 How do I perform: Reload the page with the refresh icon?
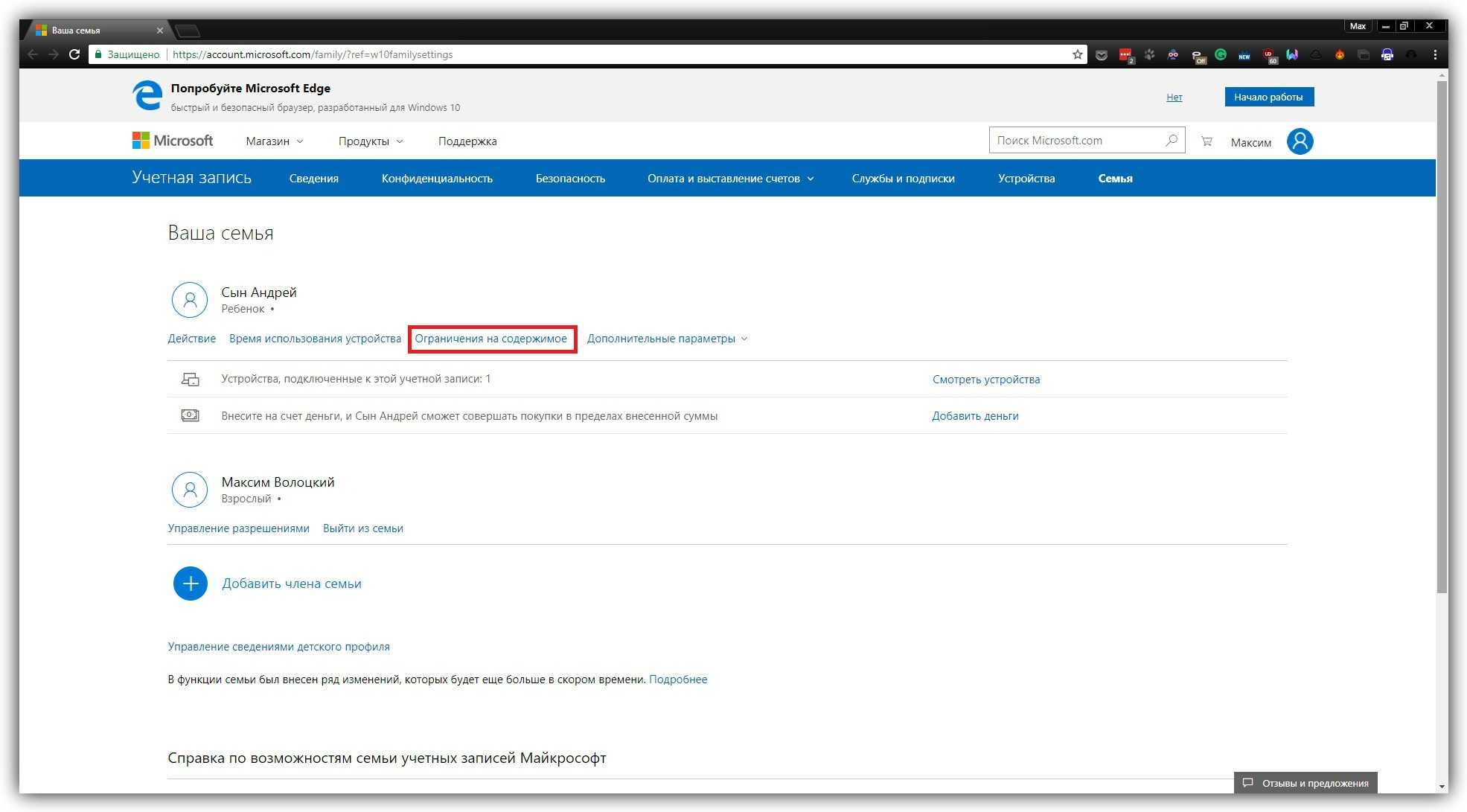coord(74,54)
